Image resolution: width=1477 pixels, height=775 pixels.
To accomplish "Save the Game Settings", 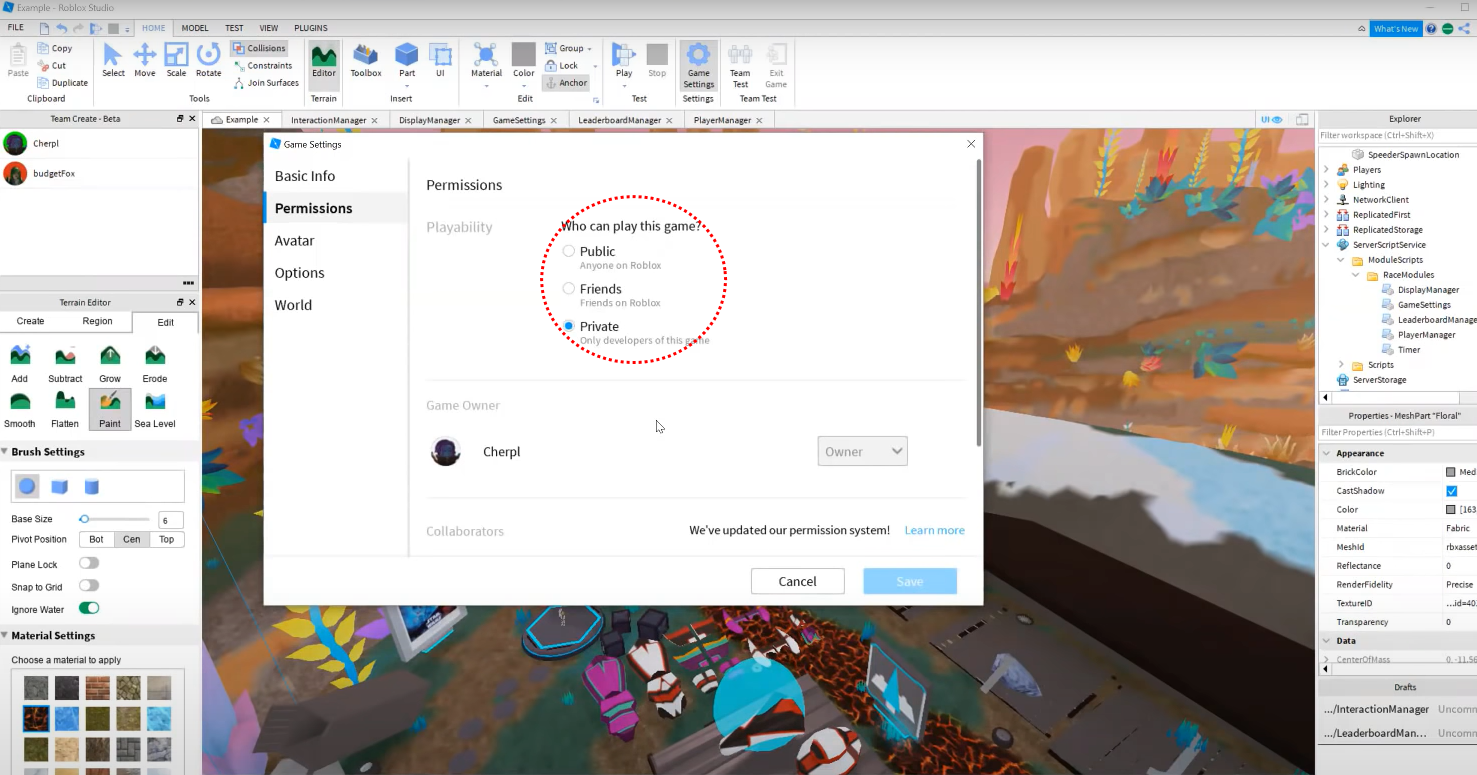I will [x=910, y=581].
